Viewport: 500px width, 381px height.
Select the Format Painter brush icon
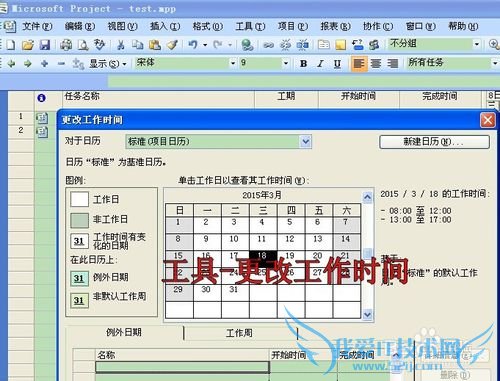[x=172, y=45]
